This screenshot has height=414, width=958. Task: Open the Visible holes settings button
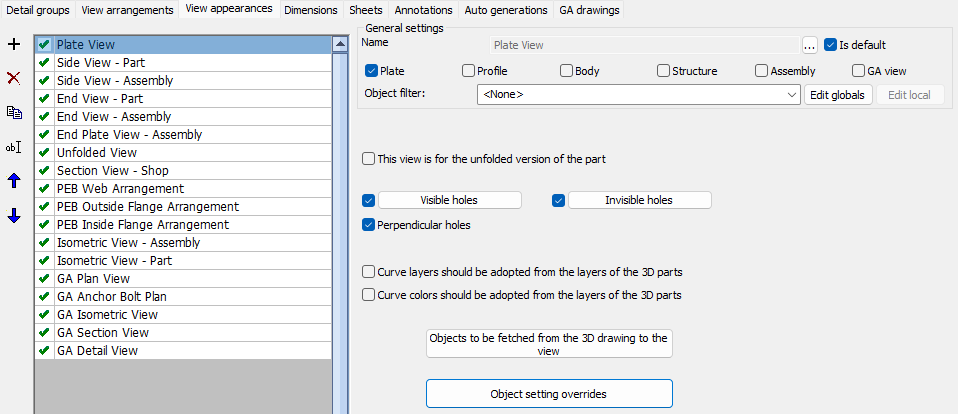coord(449,200)
